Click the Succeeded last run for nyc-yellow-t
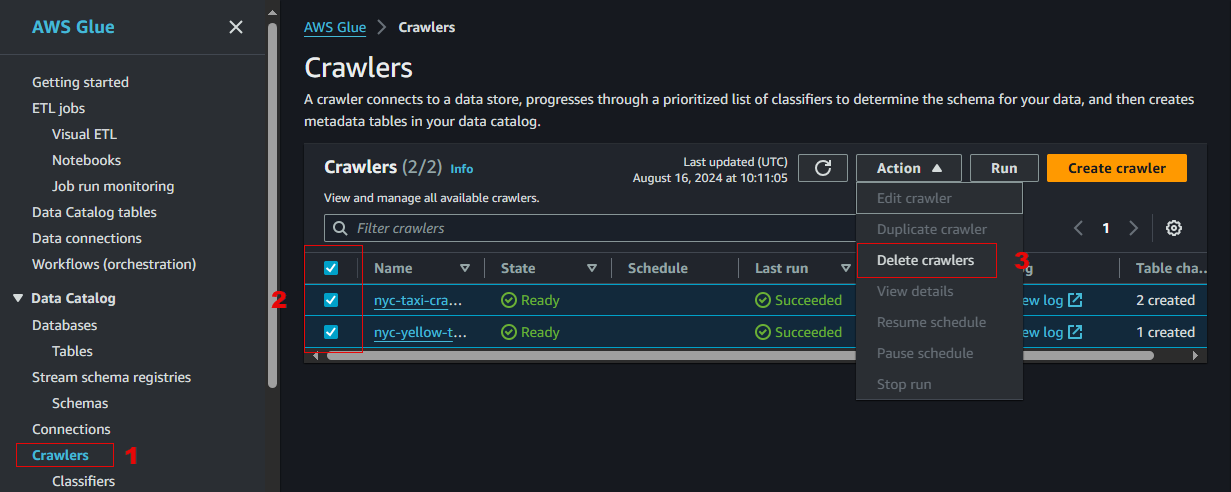Viewport: 1231px width, 492px height. coord(799,332)
